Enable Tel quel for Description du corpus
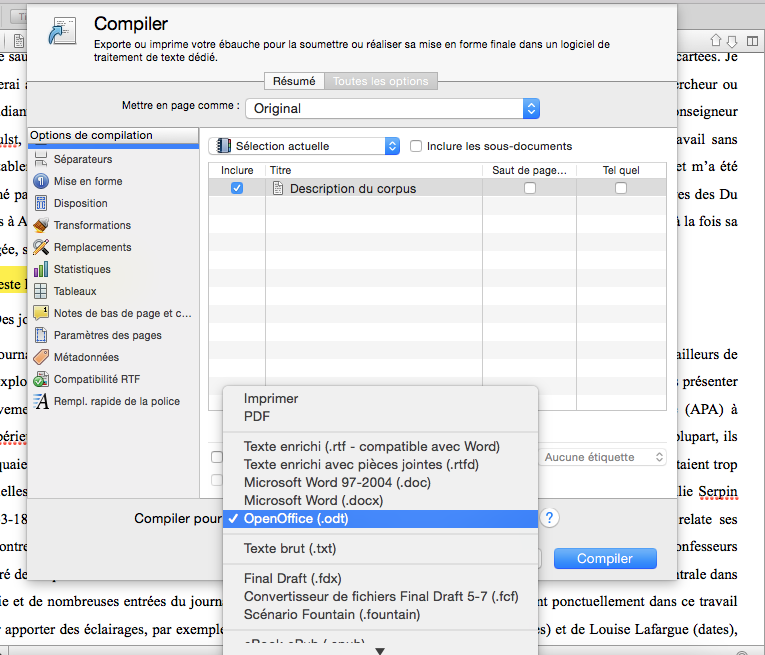 (x=621, y=188)
